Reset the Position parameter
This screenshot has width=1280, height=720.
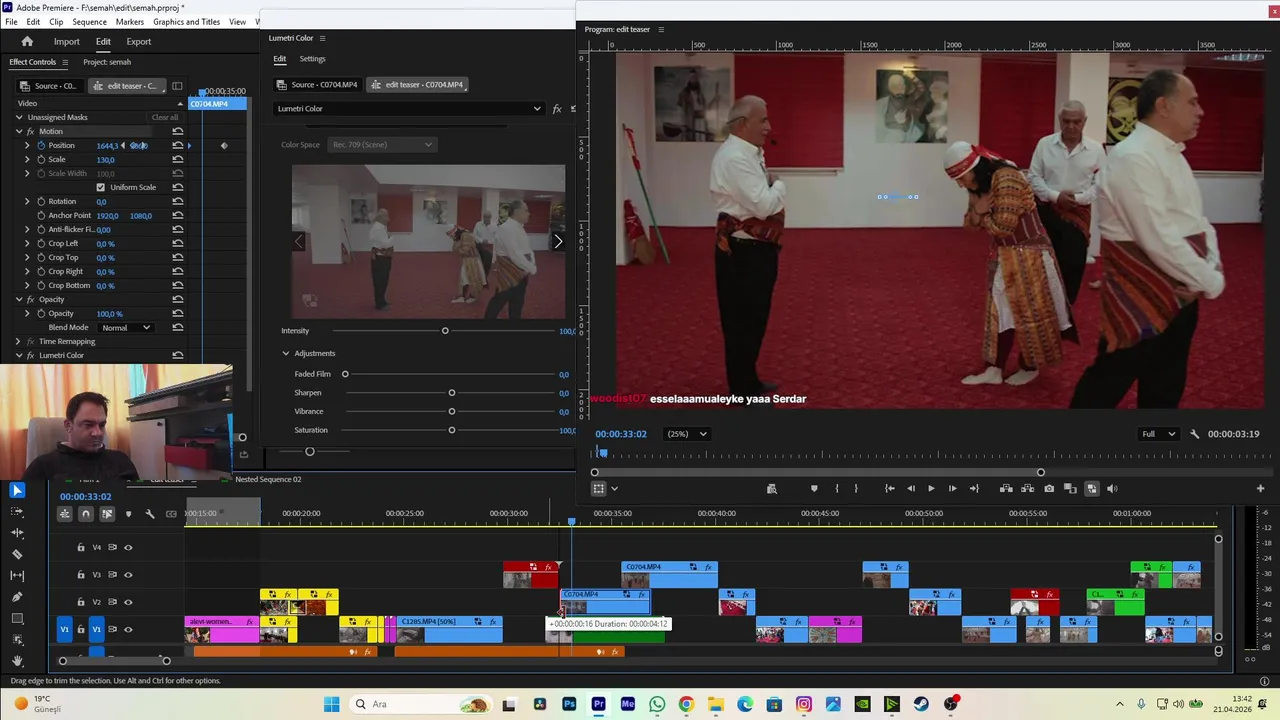[177, 146]
